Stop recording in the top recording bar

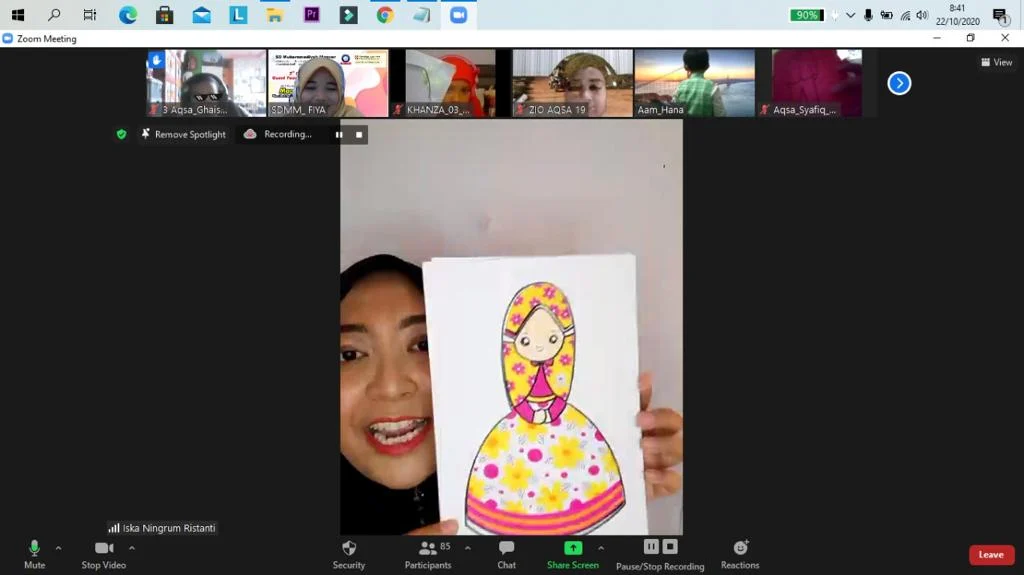coord(359,134)
